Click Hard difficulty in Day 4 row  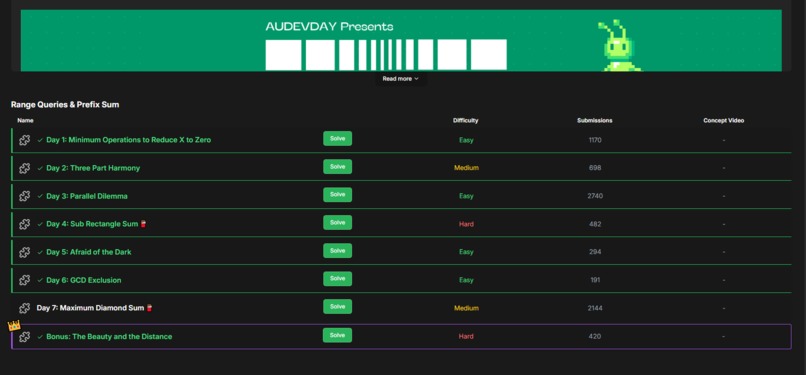point(466,224)
